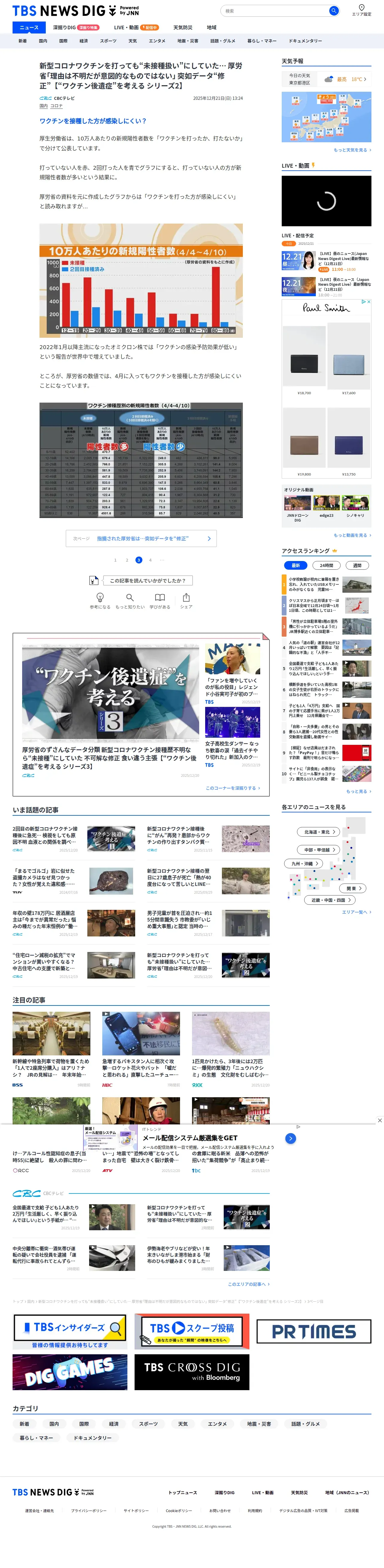The width and height of the screenshot is (384, 1568).
Task: Open 近畿・中国・四国 area news
Action: [330, 900]
